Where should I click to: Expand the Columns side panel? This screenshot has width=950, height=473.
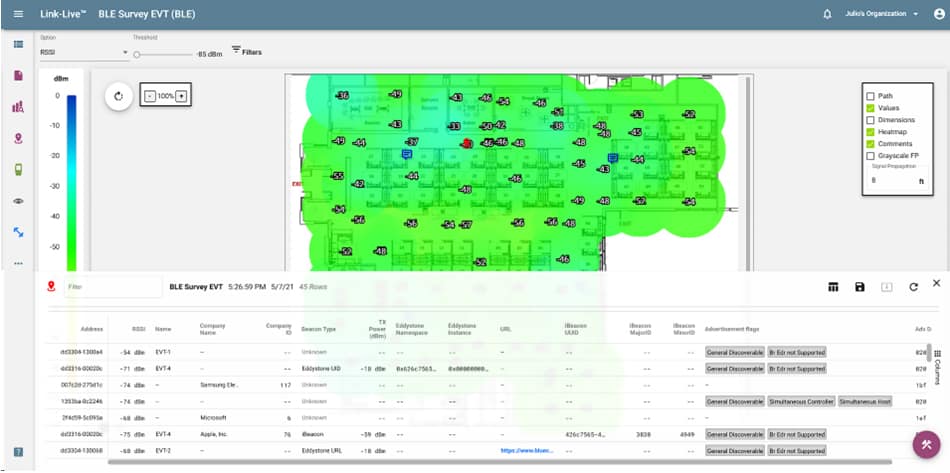(936, 358)
